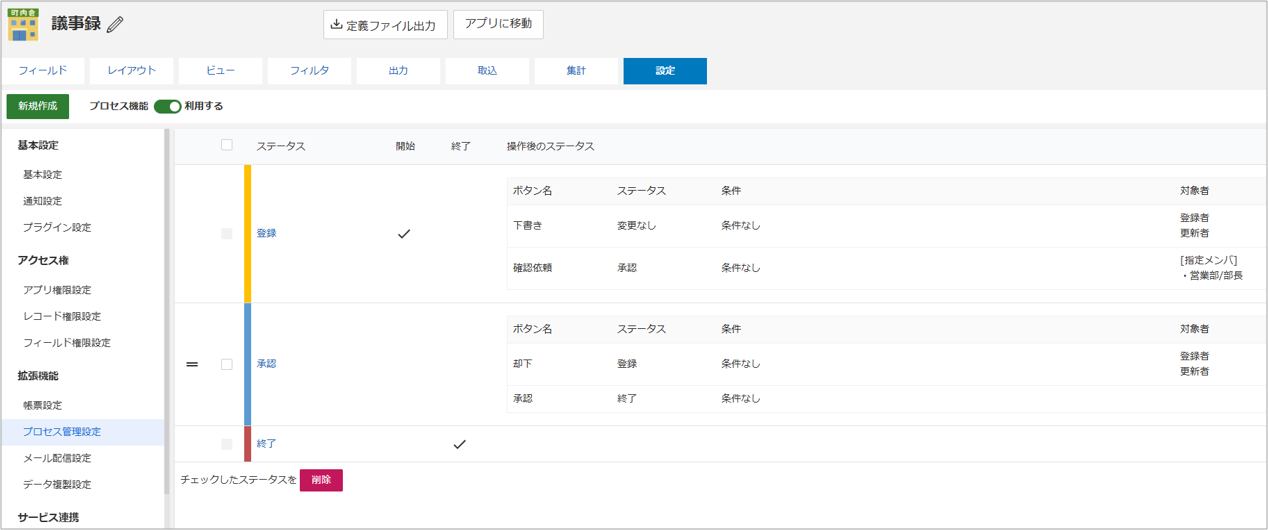Image resolution: width=1268 pixels, height=530 pixels.
Task: Check the select-all checkbox in the header
Action: click(227, 145)
